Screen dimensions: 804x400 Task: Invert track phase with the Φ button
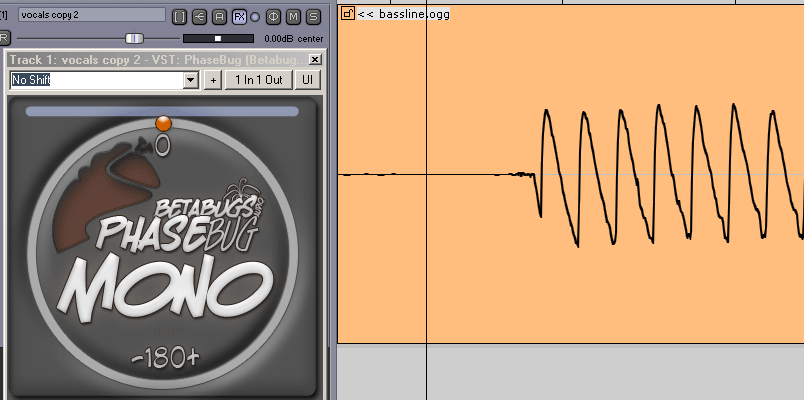(x=274, y=17)
